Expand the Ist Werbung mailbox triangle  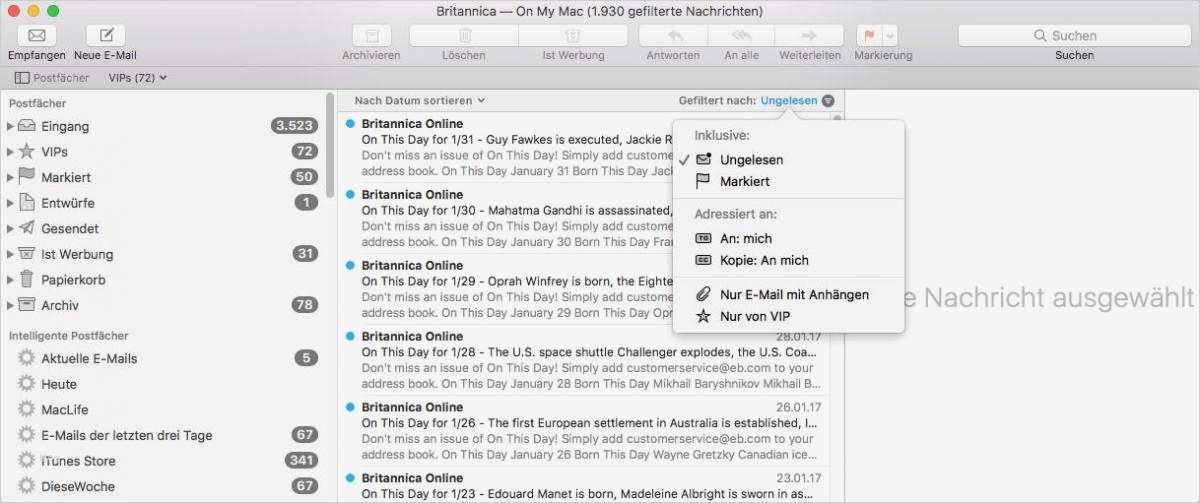(x=10, y=254)
